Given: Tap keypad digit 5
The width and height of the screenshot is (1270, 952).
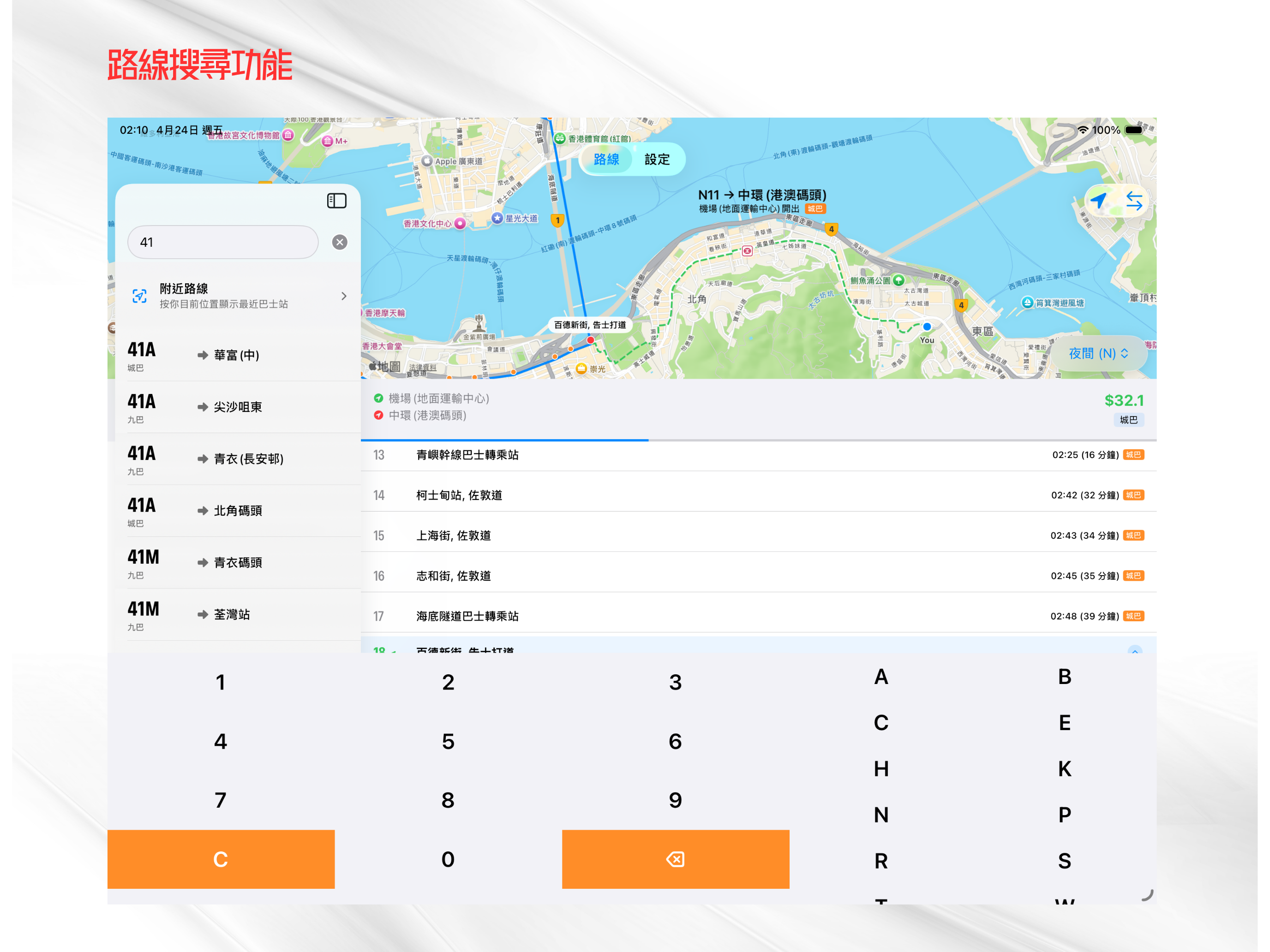Looking at the screenshot, I should coord(448,741).
